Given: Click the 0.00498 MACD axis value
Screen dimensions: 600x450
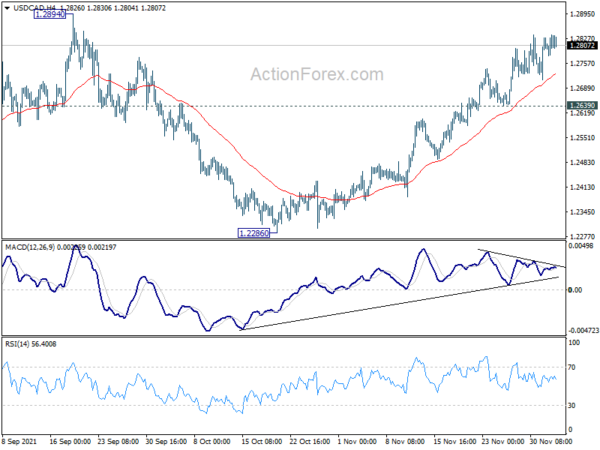Looking at the screenshot, I should click(x=581, y=246).
